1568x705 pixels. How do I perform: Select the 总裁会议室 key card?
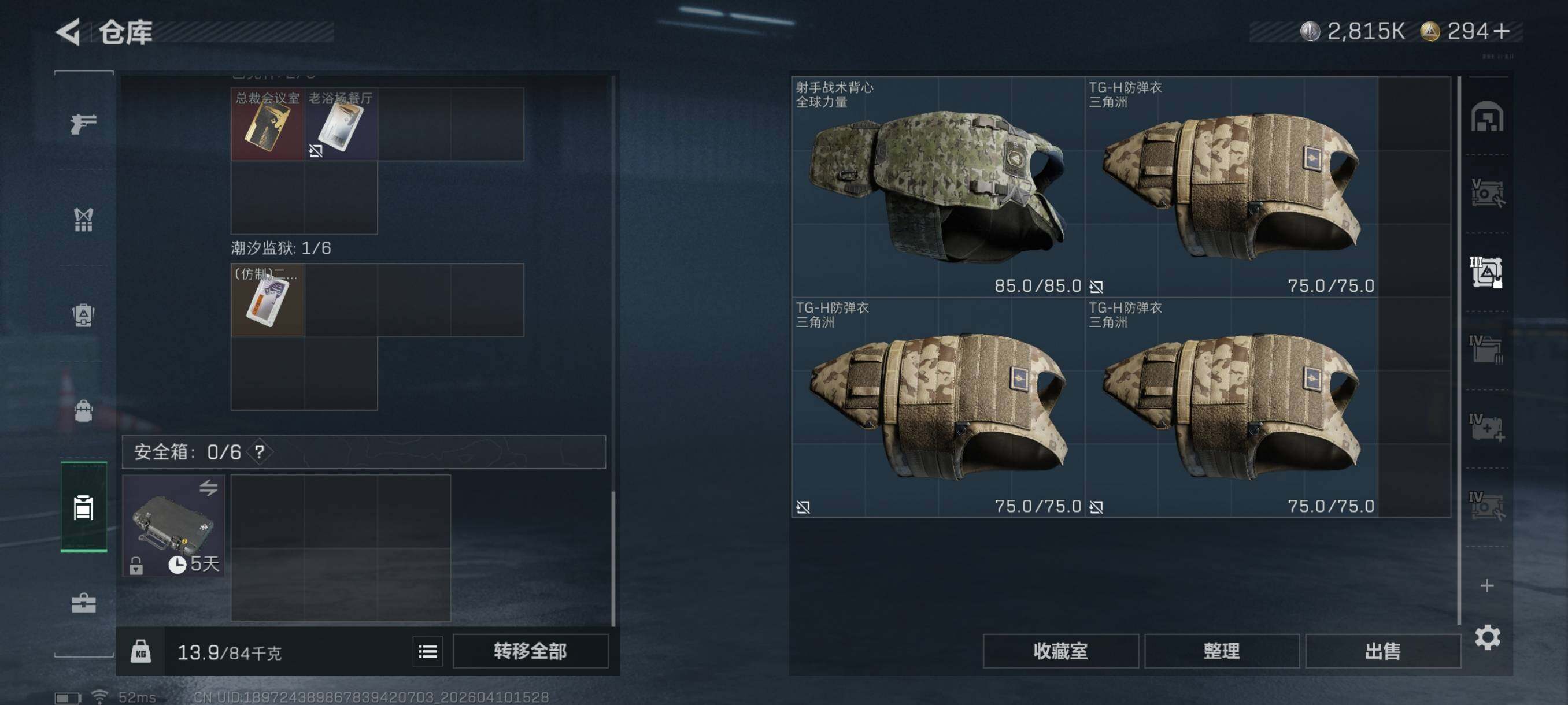267,124
